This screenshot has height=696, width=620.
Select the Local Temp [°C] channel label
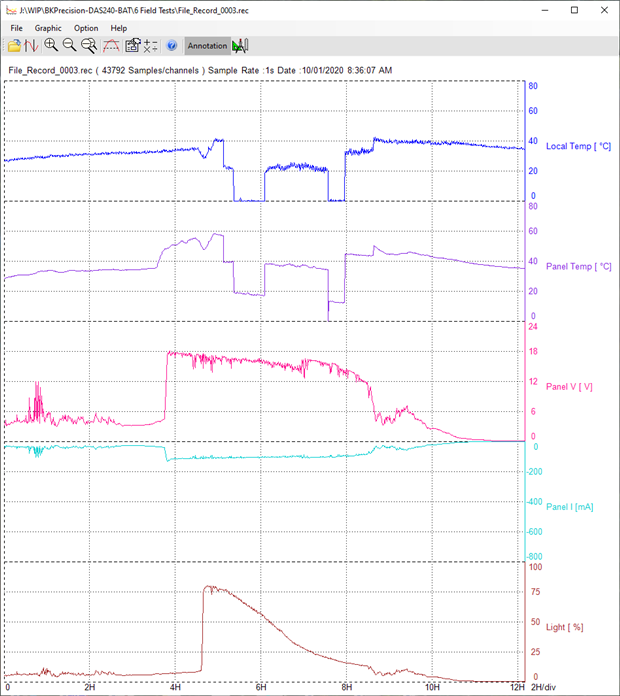577,146
